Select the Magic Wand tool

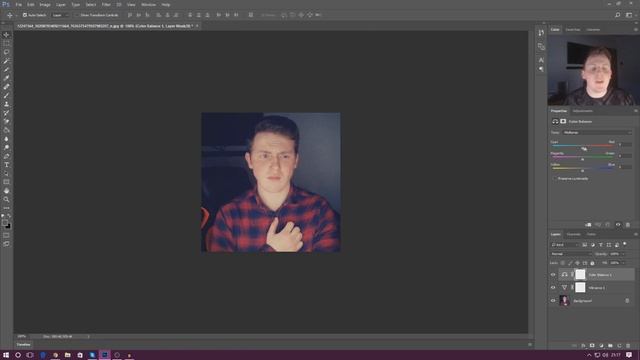[7, 61]
